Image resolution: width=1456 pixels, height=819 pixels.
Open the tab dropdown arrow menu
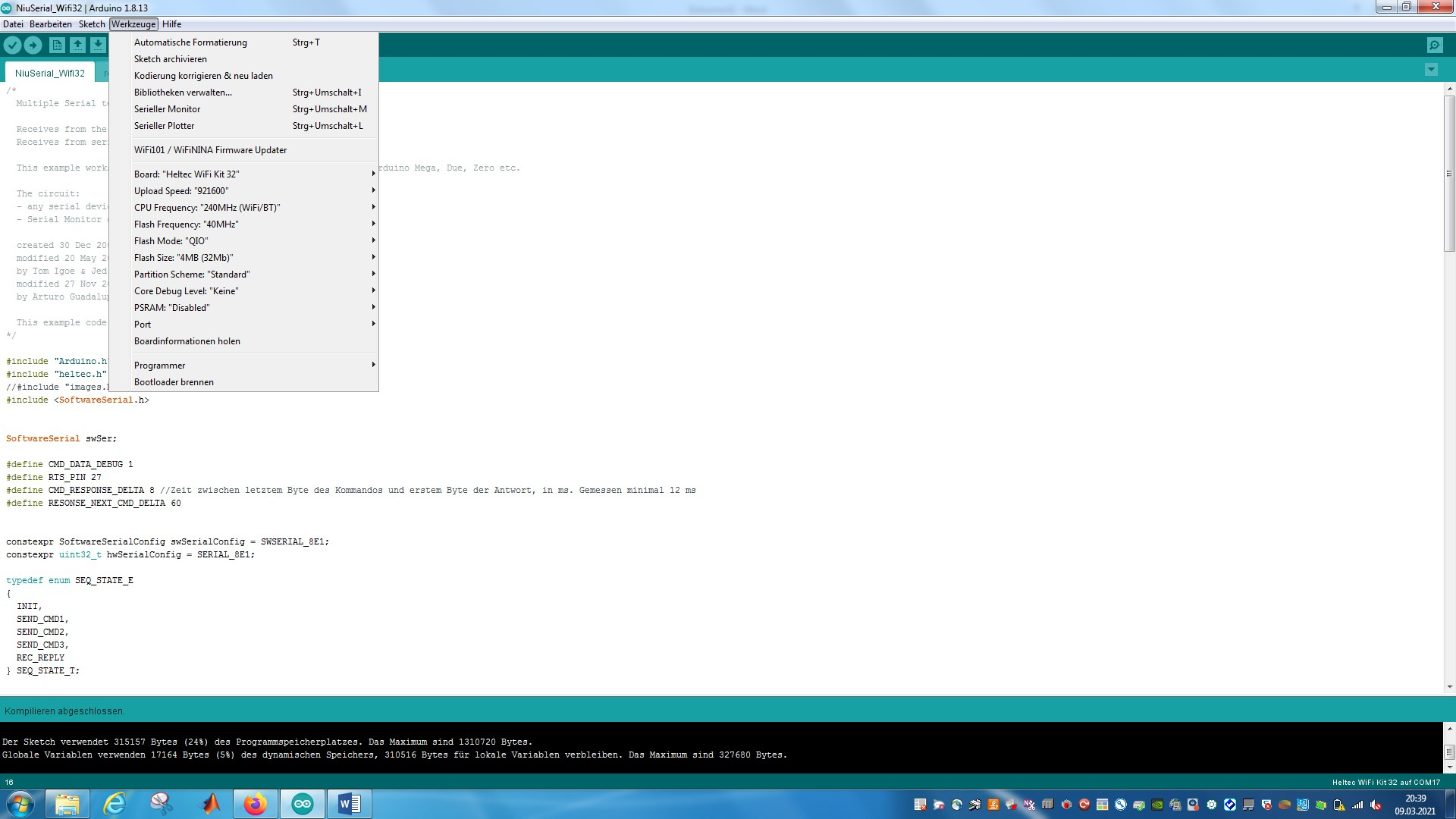[x=1431, y=70]
